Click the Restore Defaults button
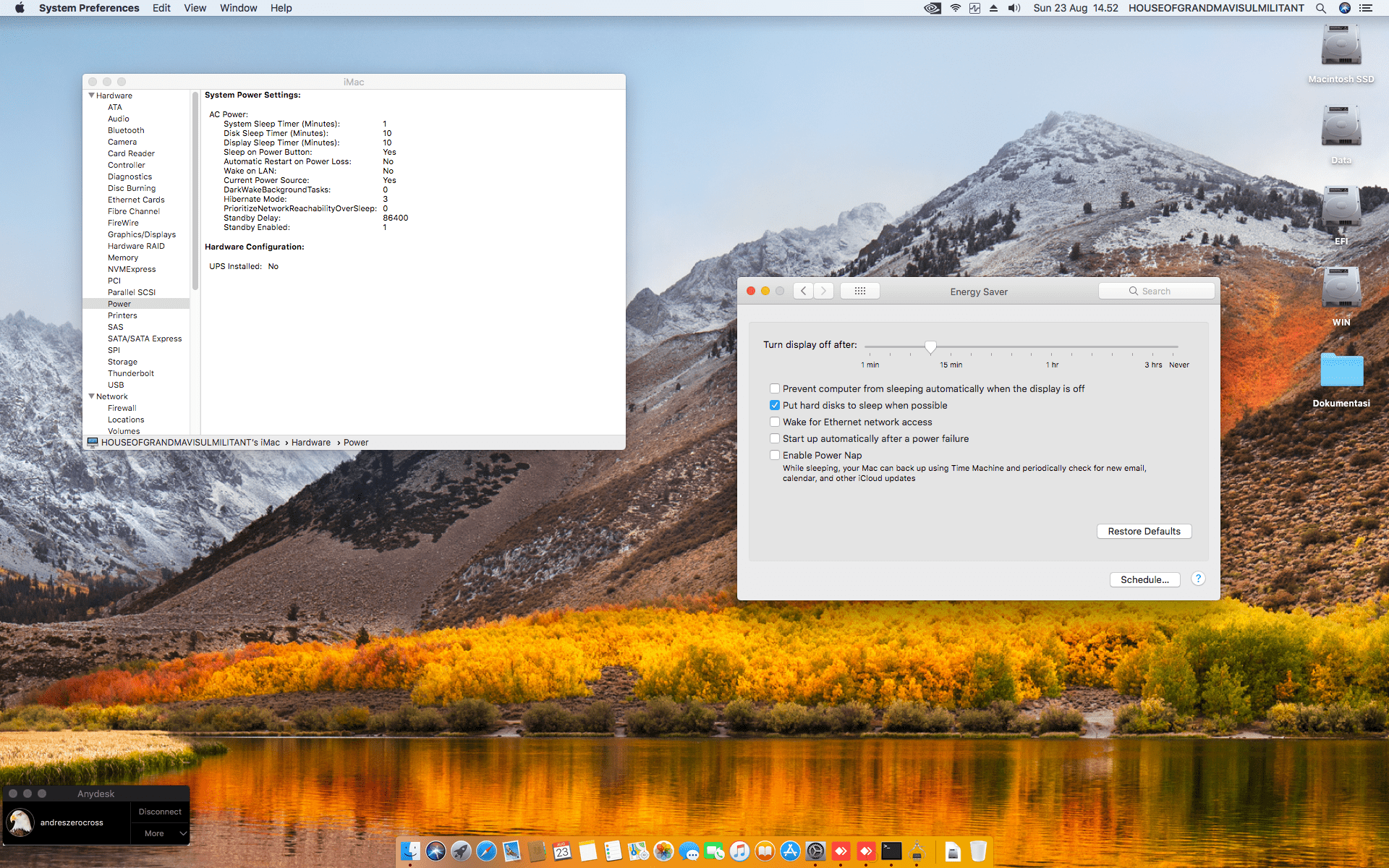 pyautogui.click(x=1144, y=531)
